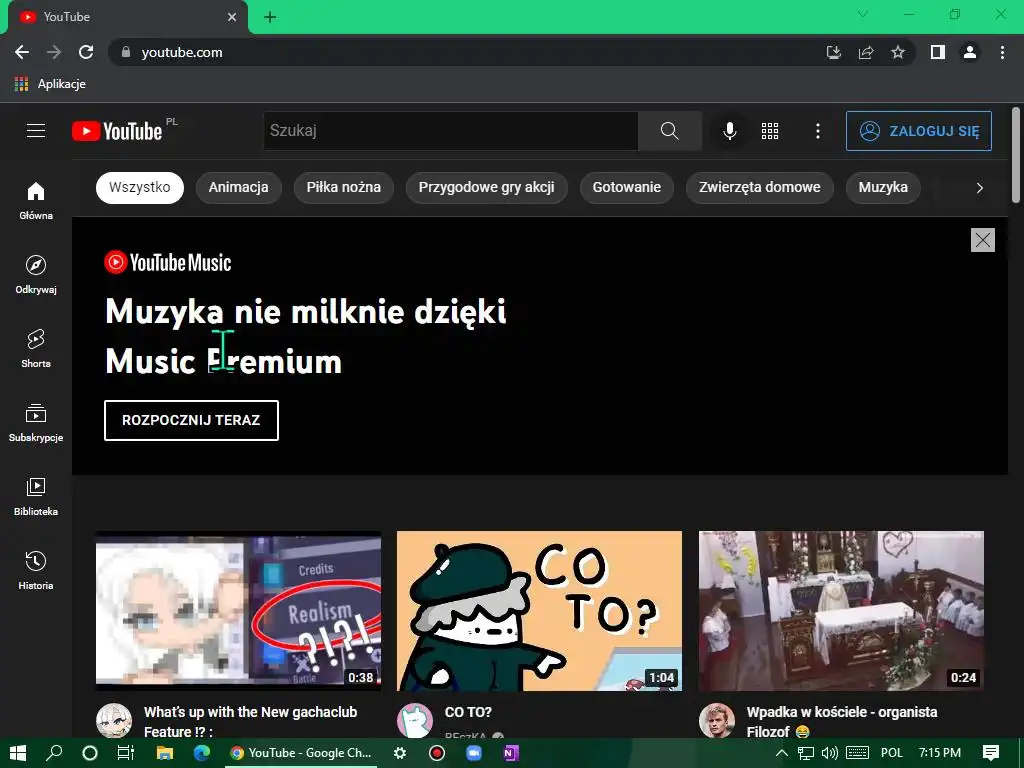Open OneNote from taskbar
The image size is (1024, 768).
point(510,753)
